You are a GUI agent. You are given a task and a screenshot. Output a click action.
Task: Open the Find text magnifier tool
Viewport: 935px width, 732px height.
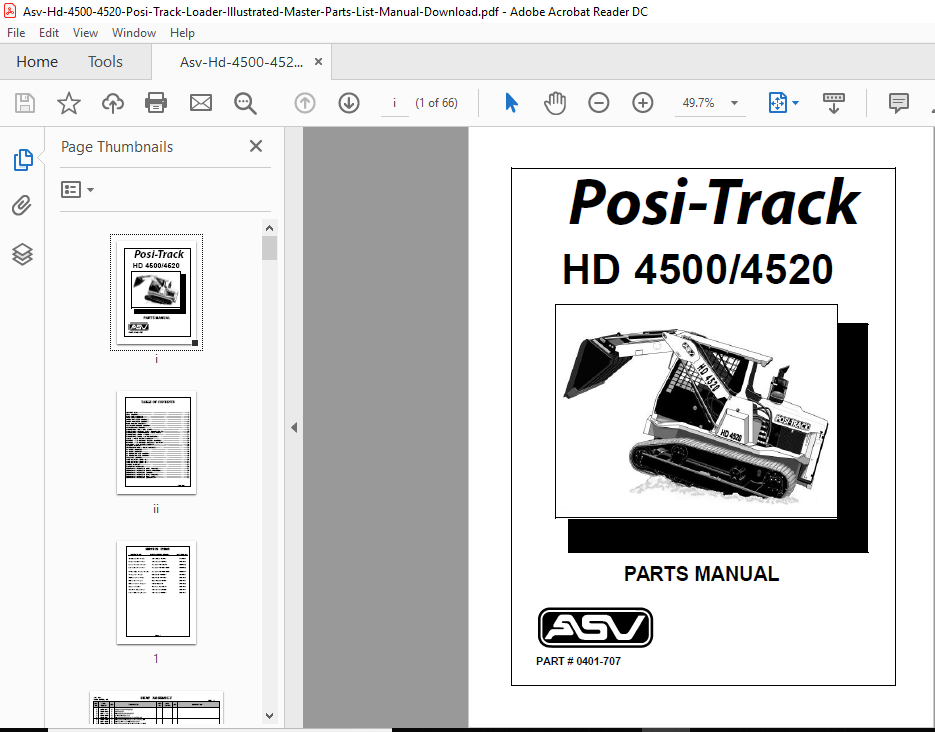pos(245,103)
